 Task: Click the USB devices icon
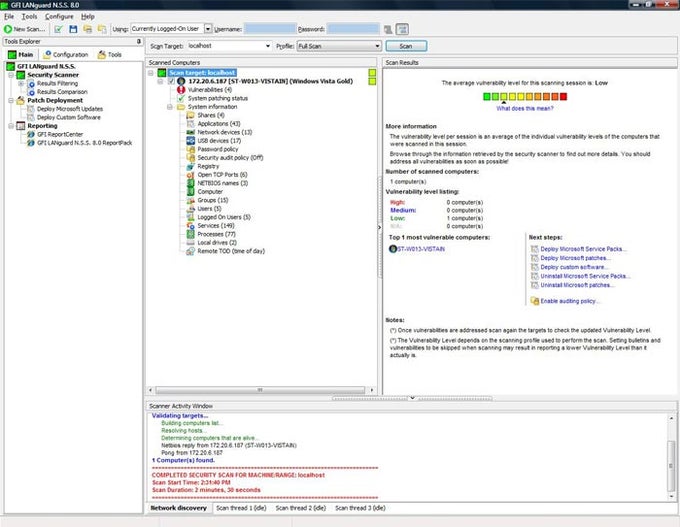(190, 141)
